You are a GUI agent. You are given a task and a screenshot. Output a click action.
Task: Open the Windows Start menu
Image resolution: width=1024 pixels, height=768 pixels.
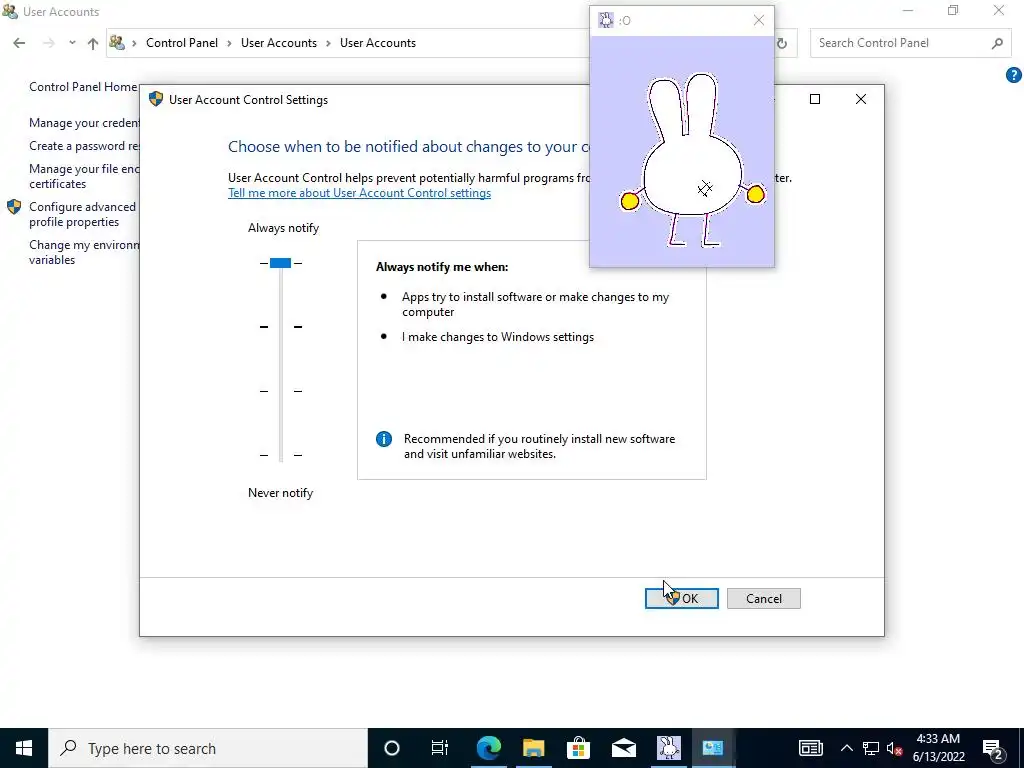point(24,748)
